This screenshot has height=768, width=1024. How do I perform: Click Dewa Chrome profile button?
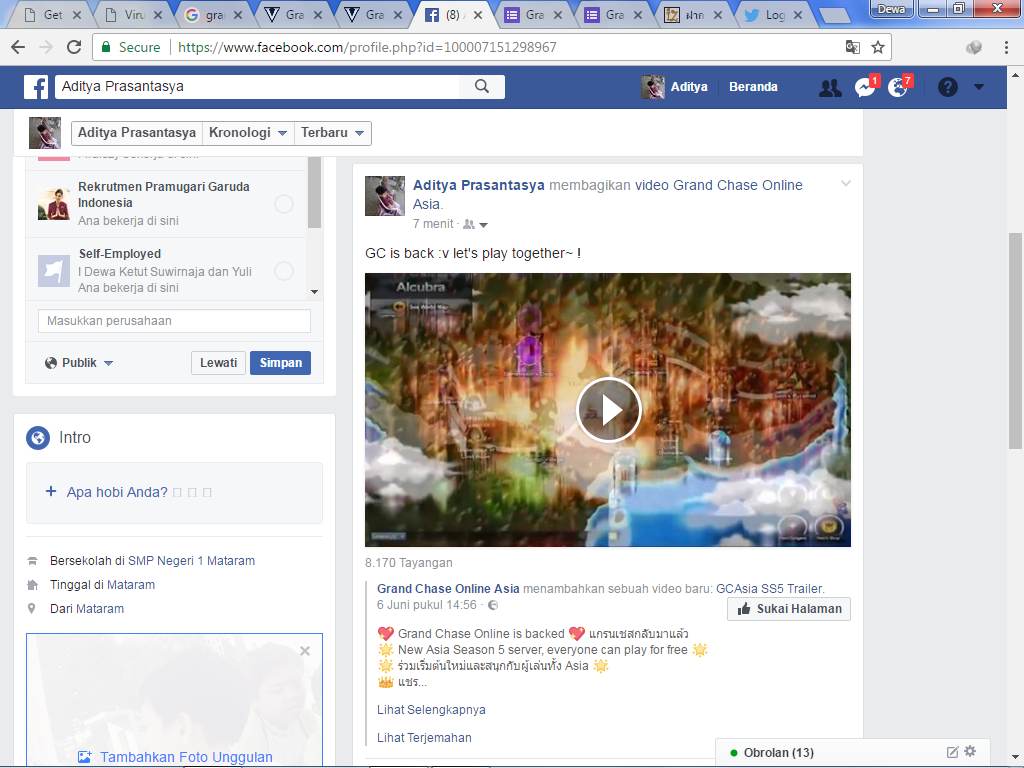tap(891, 8)
